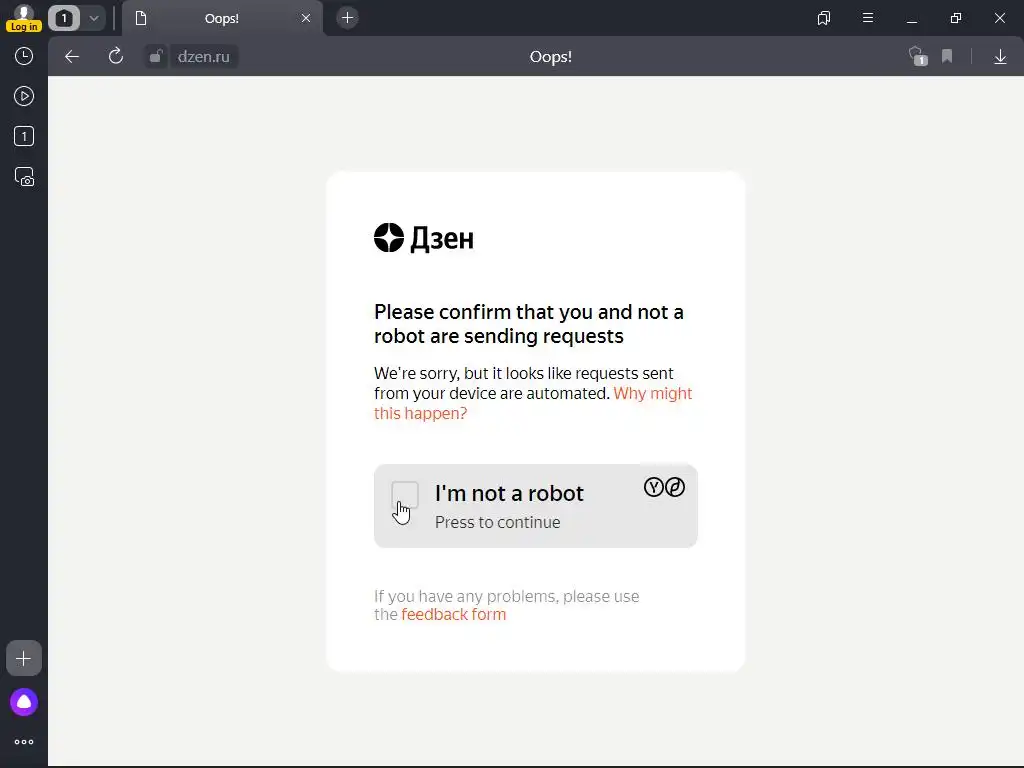Open the tab count button showing 1

click(64, 18)
